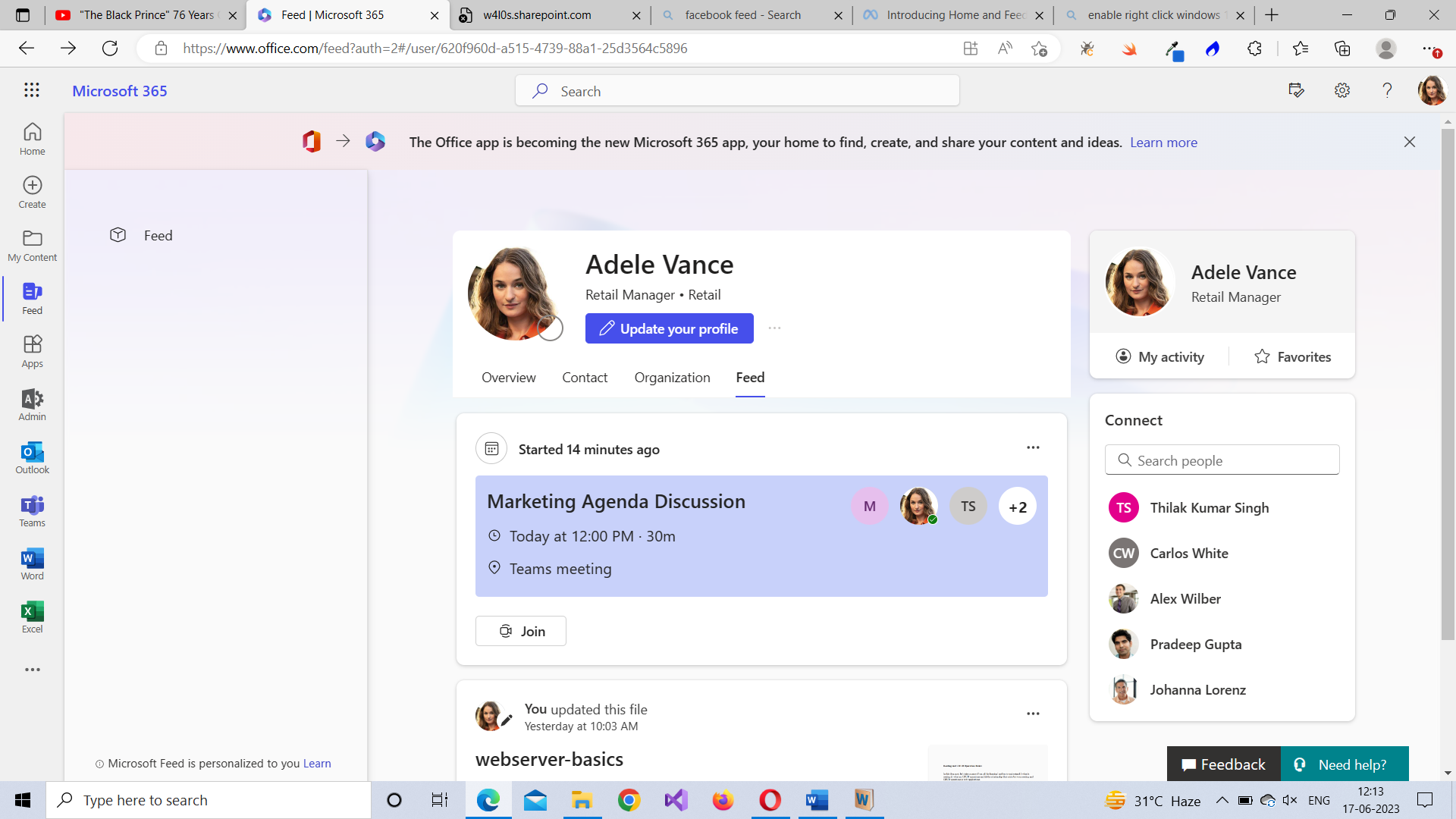Click Update your profile button
This screenshot has height=819, width=1456.
[670, 328]
